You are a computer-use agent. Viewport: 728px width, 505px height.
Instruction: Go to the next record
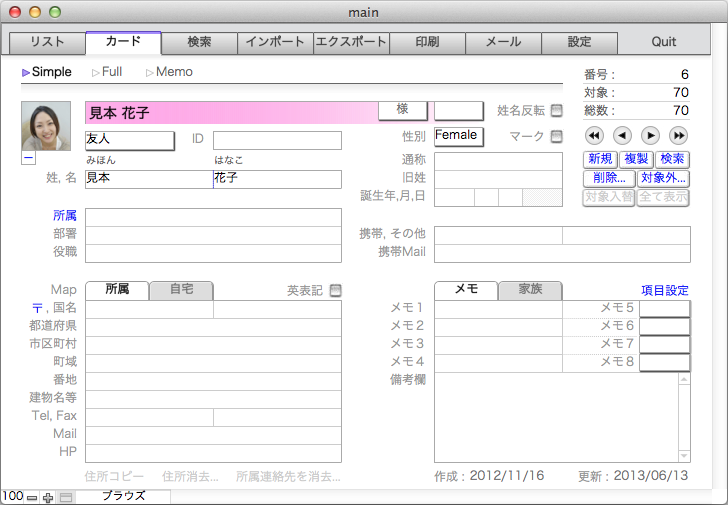click(650, 136)
